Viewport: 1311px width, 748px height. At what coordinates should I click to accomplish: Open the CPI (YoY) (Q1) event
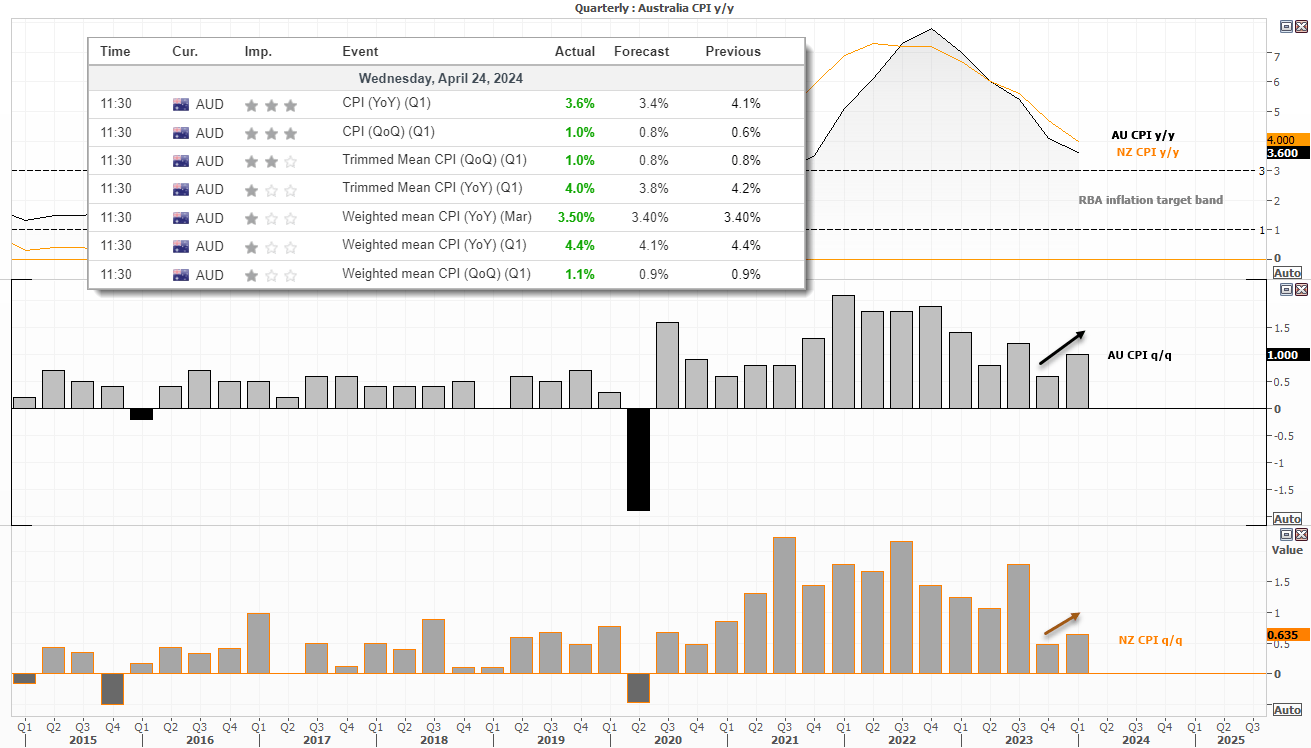tap(387, 103)
